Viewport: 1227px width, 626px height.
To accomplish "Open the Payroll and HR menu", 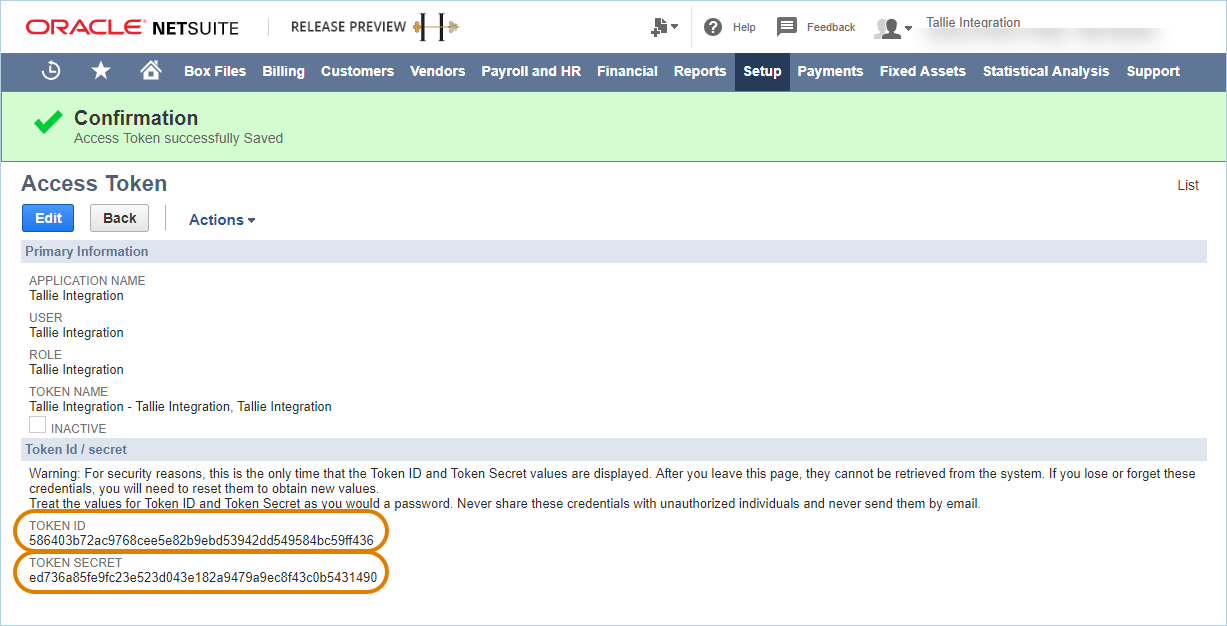I will click(531, 71).
